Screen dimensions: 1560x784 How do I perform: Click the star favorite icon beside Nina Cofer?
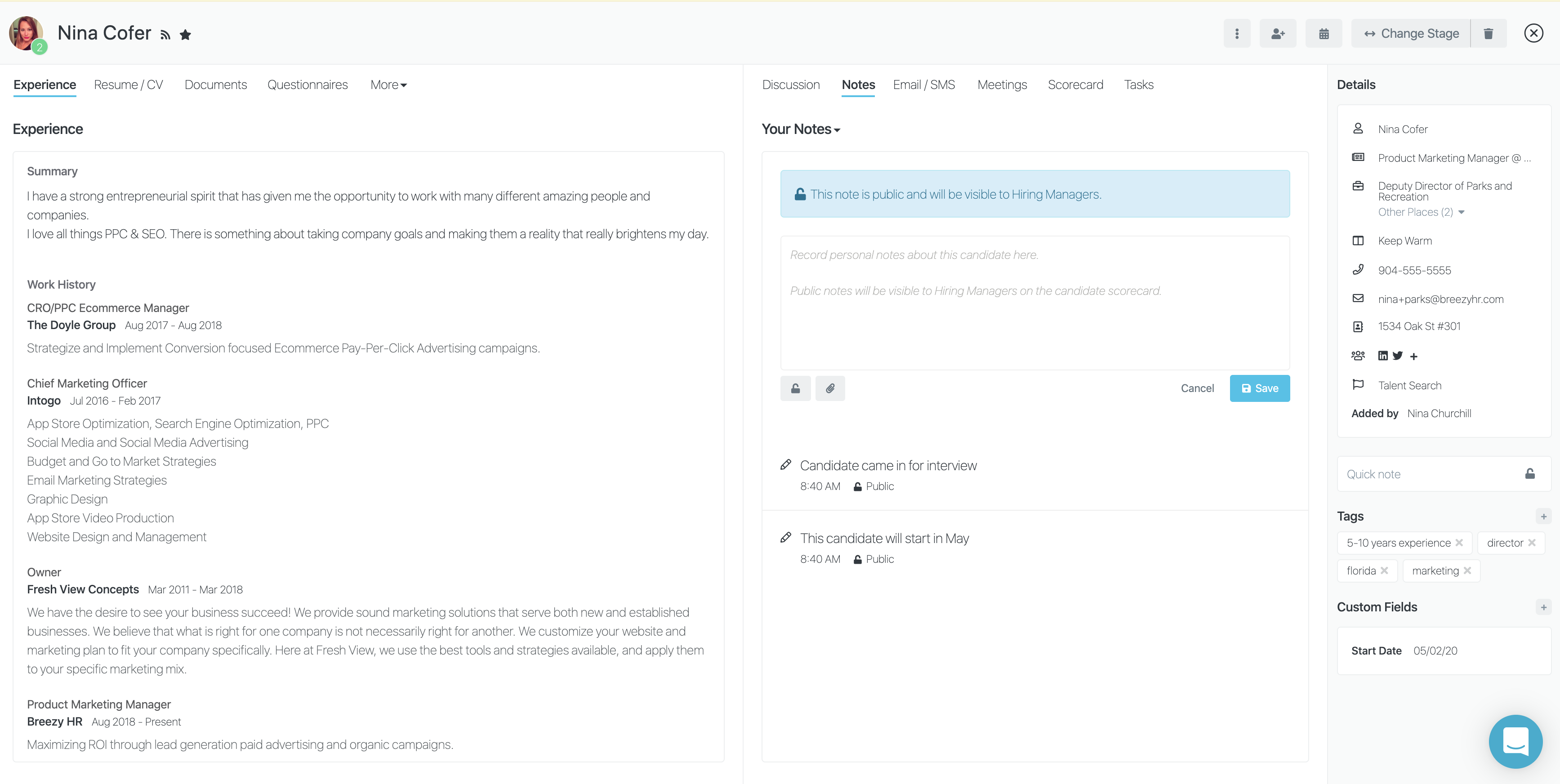click(185, 35)
